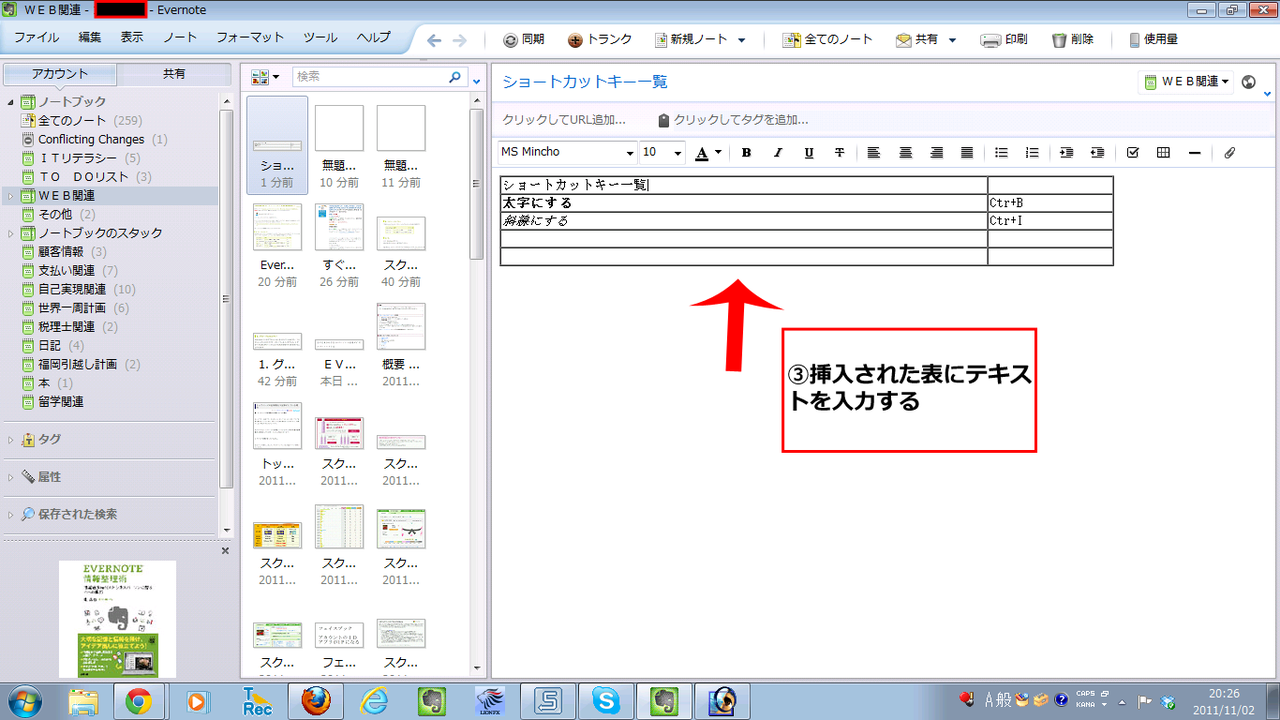Open the ツール menu
1280x720 pixels.
(x=320, y=38)
